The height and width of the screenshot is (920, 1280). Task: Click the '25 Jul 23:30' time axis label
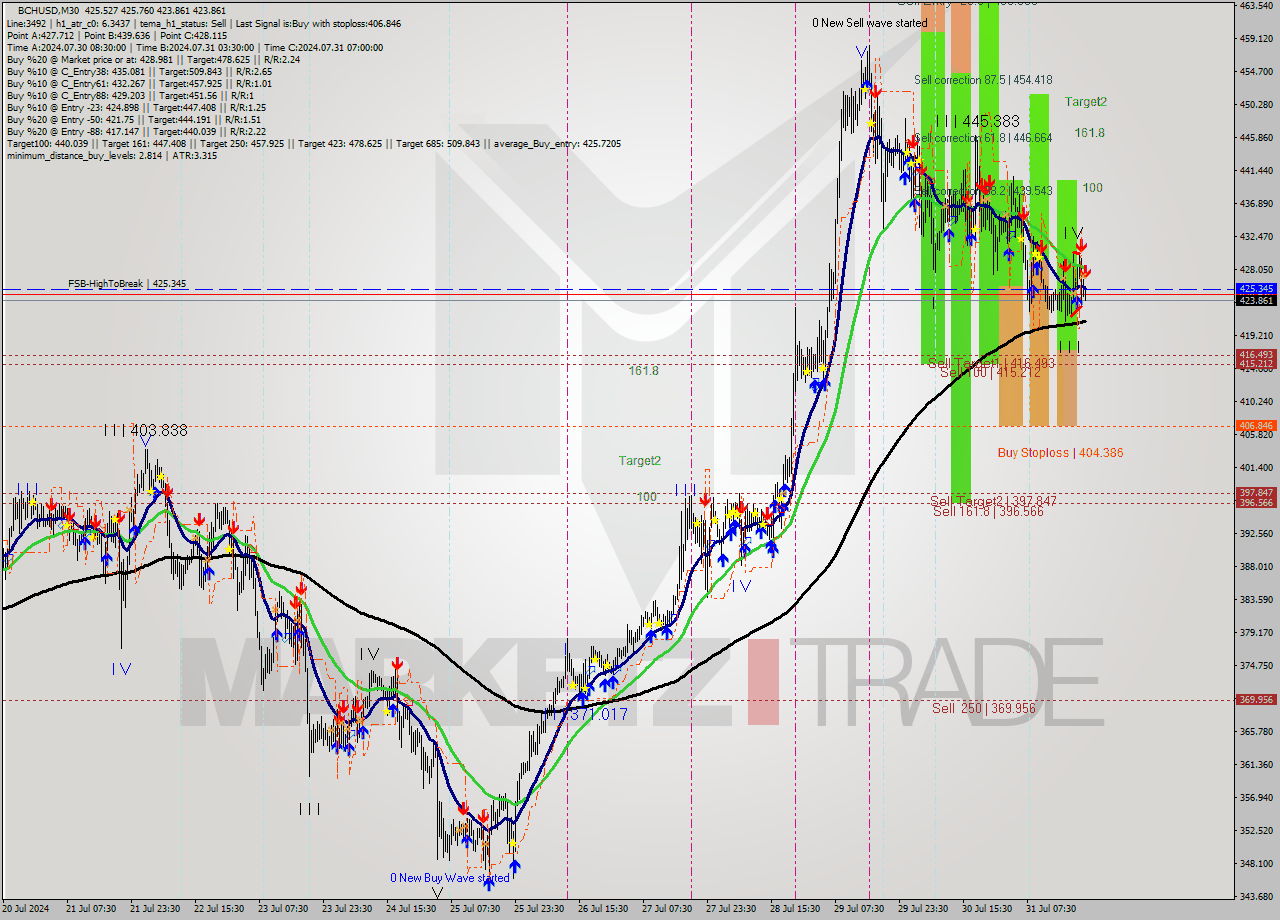point(538,909)
